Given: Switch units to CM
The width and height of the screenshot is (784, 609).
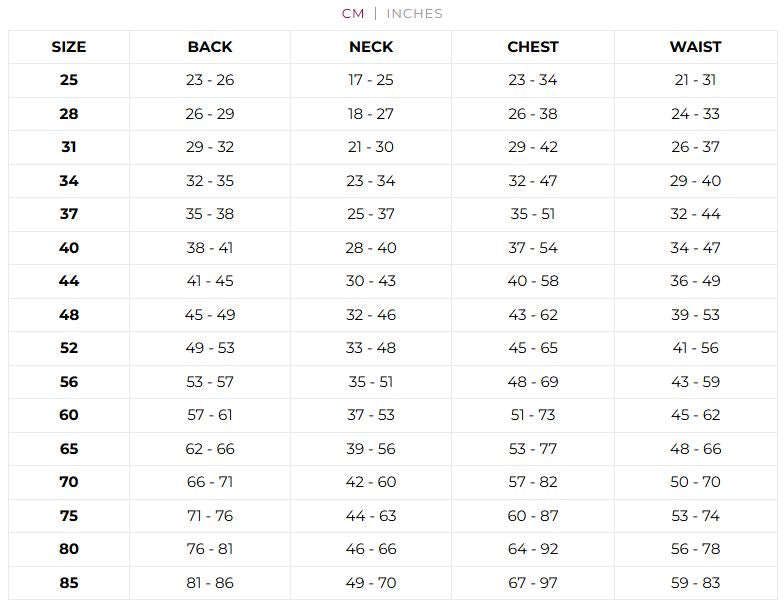Looking at the screenshot, I should 353,14.
